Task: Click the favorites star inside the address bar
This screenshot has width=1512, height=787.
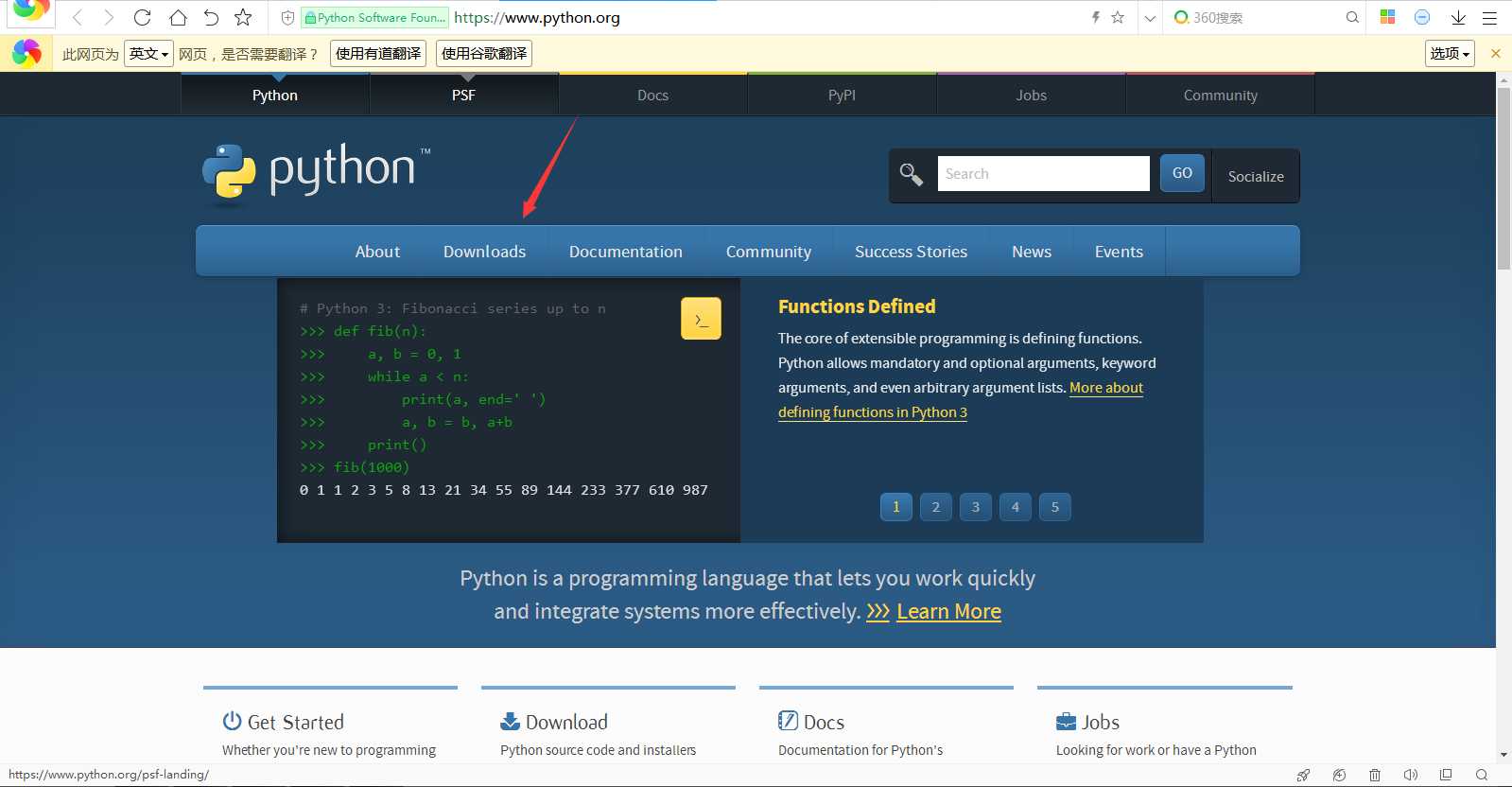Action: click(1118, 17)
